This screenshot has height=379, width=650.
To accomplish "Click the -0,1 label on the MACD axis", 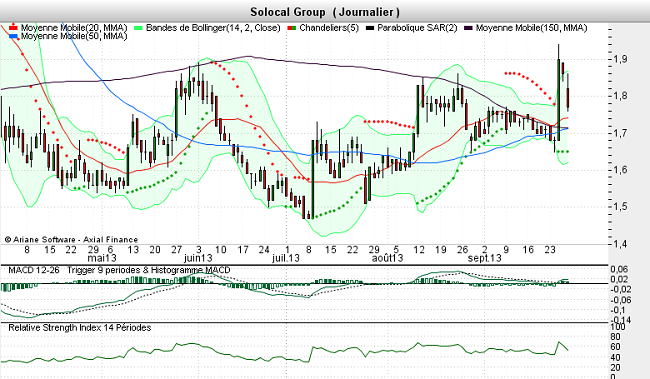I will click(619, 310).
